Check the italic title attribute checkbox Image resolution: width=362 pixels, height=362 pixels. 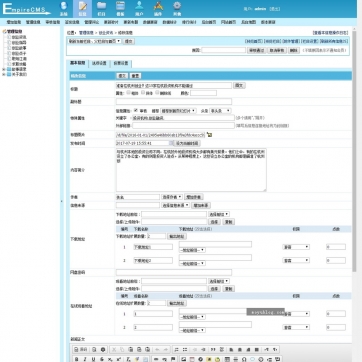pos(143,93)
